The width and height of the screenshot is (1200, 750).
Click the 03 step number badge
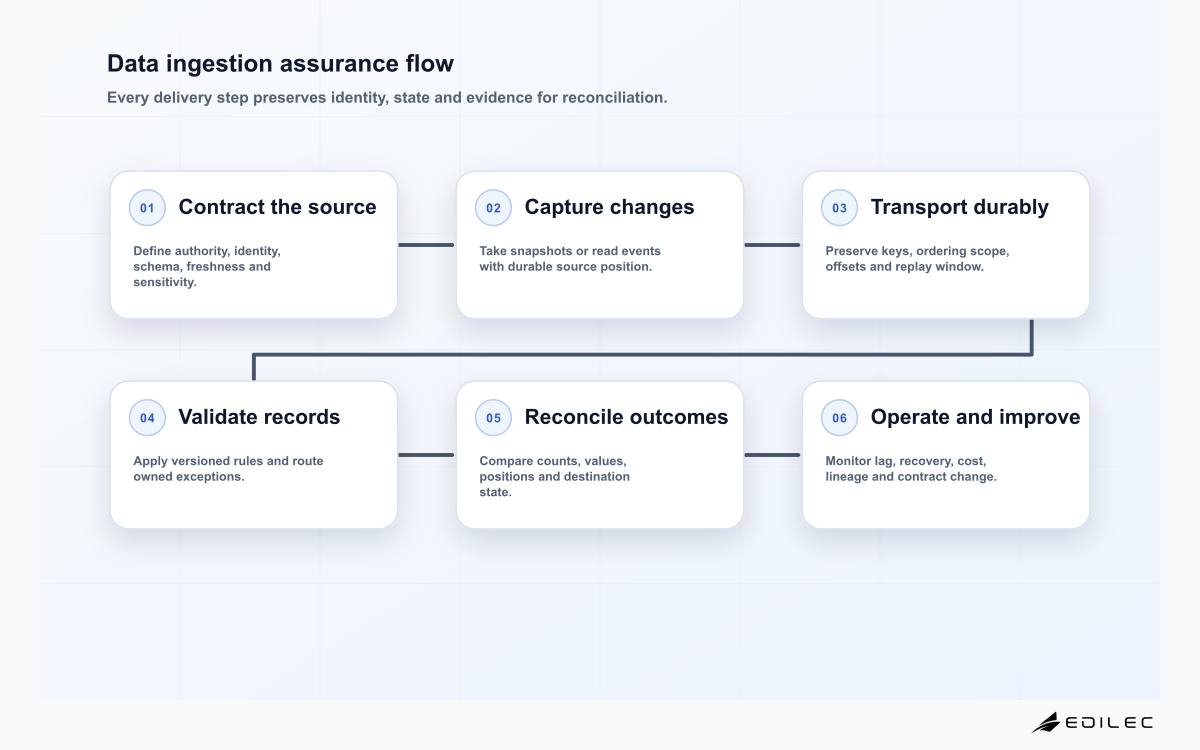click(839, 208)
